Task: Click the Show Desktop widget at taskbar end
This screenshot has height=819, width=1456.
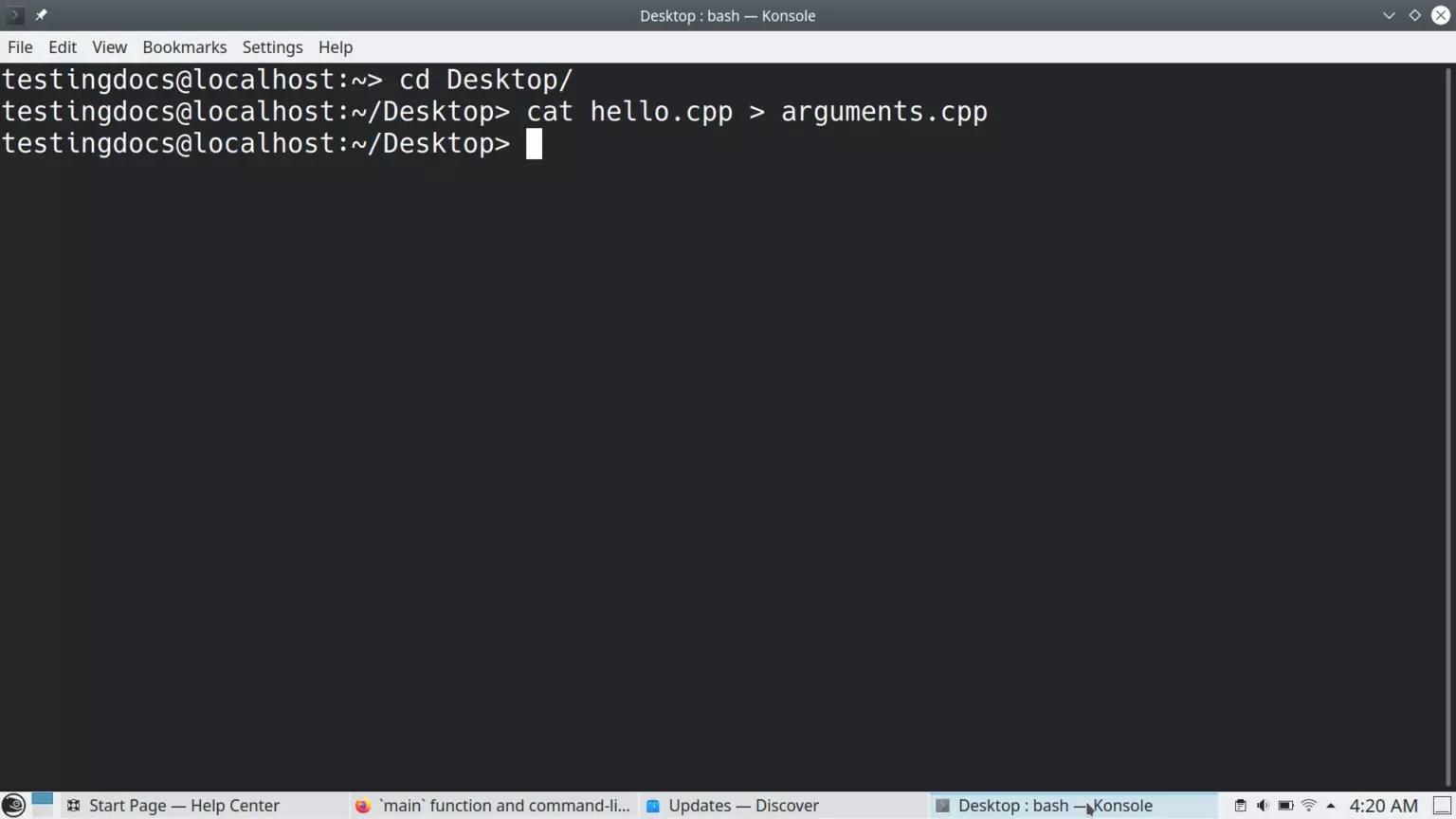Action: point(1444,805)
